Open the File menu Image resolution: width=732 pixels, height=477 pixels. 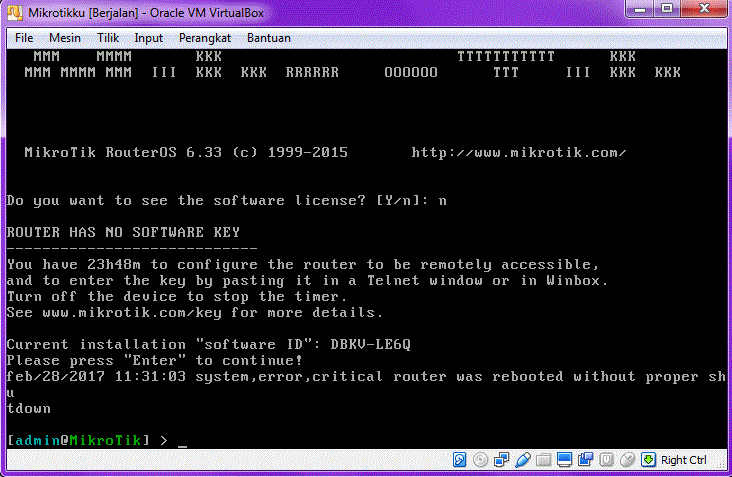point(24,38)
